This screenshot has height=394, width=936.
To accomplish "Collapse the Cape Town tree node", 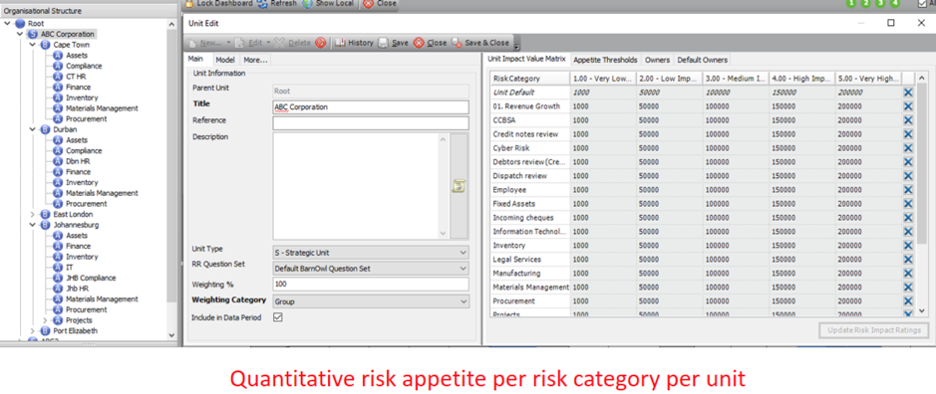I will (32, 45).
